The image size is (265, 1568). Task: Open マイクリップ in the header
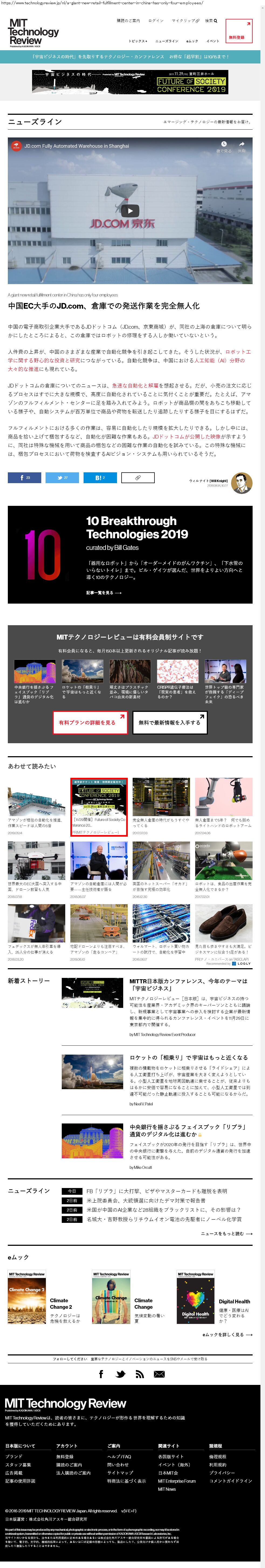pyautogui.click(x=185, y=21)
